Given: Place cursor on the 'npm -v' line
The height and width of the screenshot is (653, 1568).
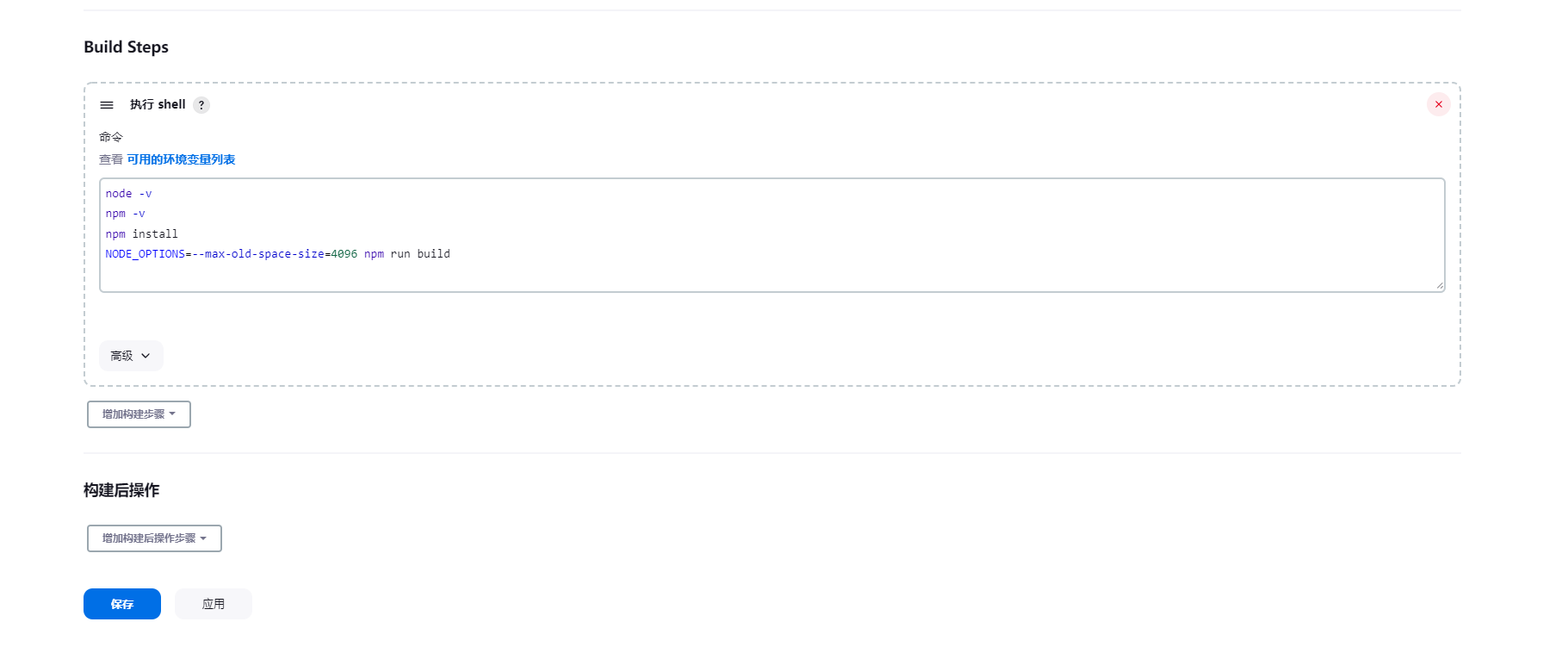Looking at the screenshot, I should tap(126, 214).
